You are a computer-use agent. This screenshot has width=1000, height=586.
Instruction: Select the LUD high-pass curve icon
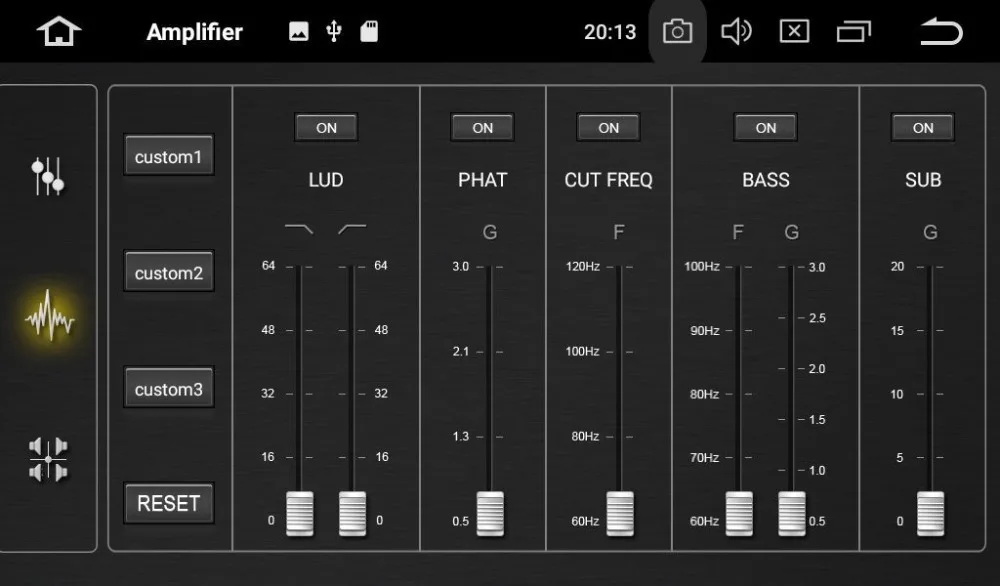click(x=352, y=229)
